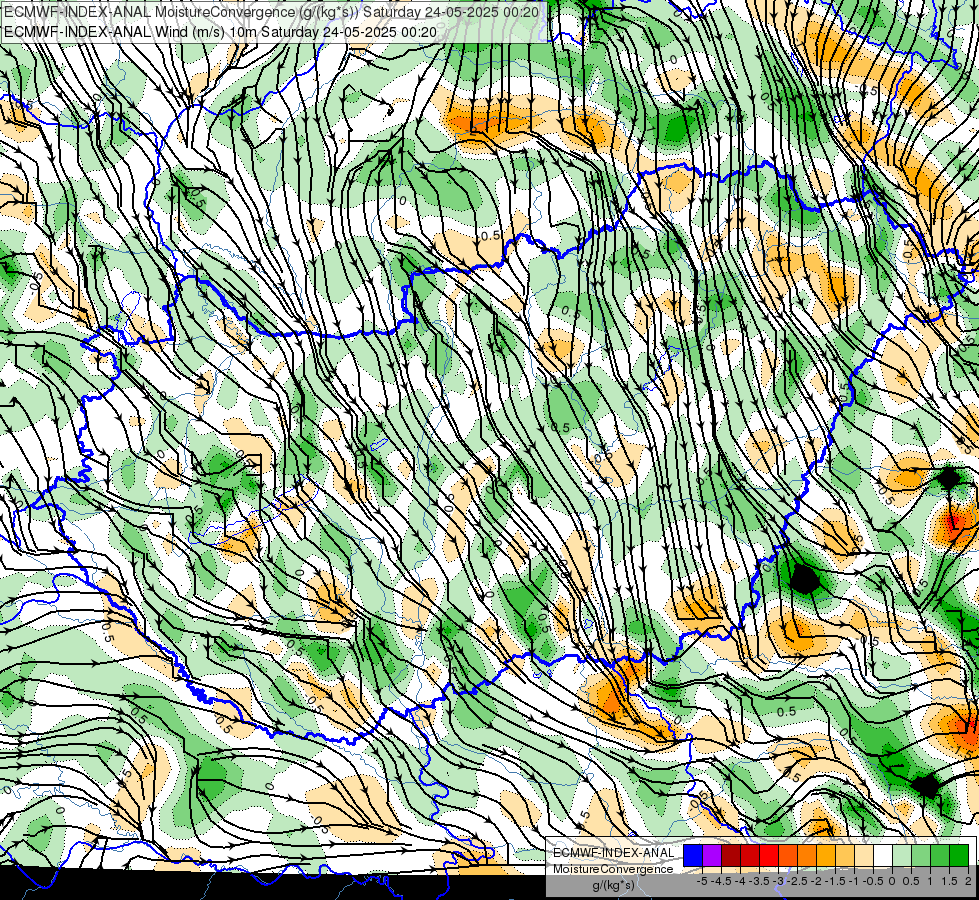
Task: Click the lightest green legend swatch
Action: click(x=902, y=855)
